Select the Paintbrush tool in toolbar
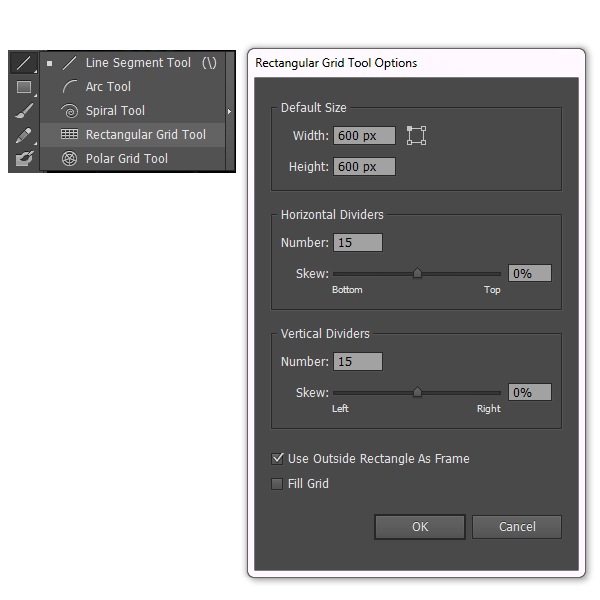This screenshot has width=600, height=600. 24,111
